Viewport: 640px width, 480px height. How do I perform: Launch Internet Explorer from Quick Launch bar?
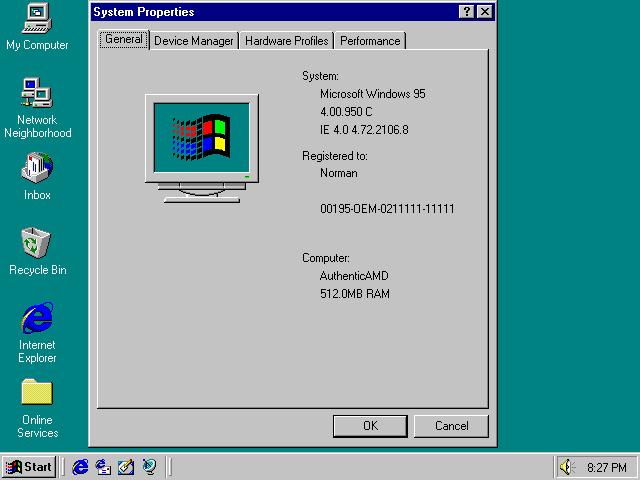point(81,467)
